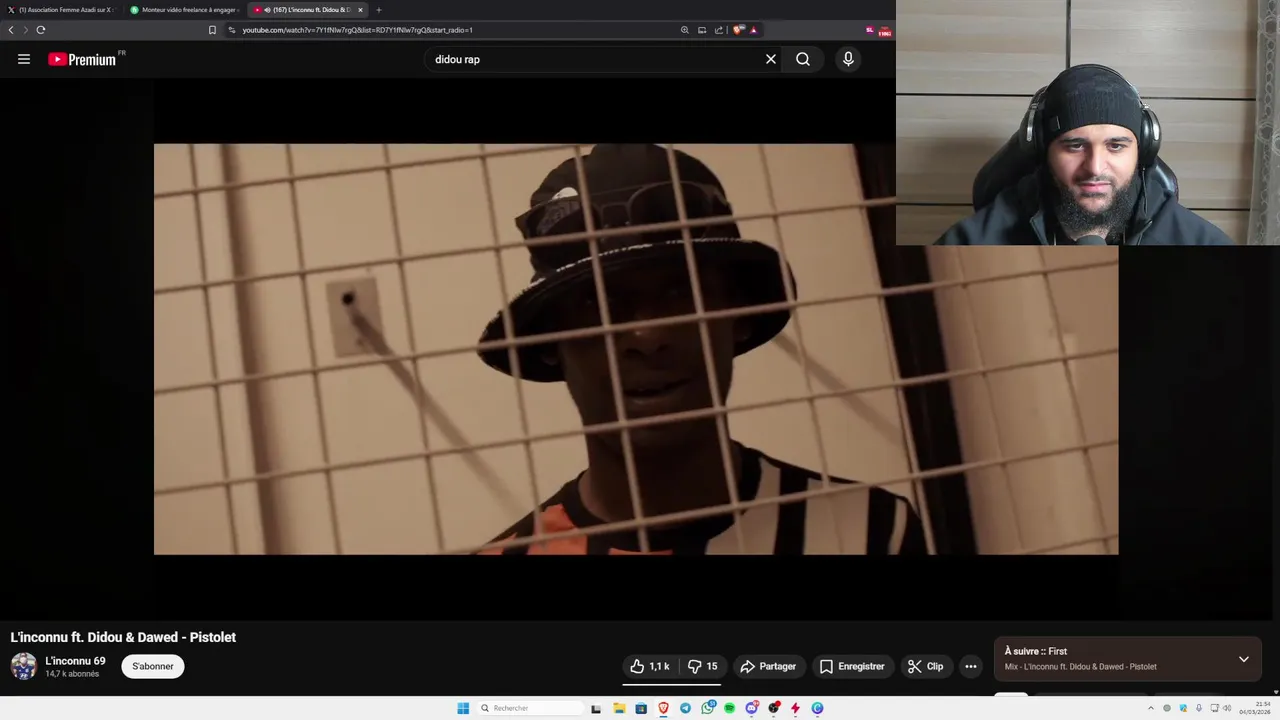Go forward in browser history
Viewport: 1280px width, 720px height.
pyautogui.click(x=26, y=30)
